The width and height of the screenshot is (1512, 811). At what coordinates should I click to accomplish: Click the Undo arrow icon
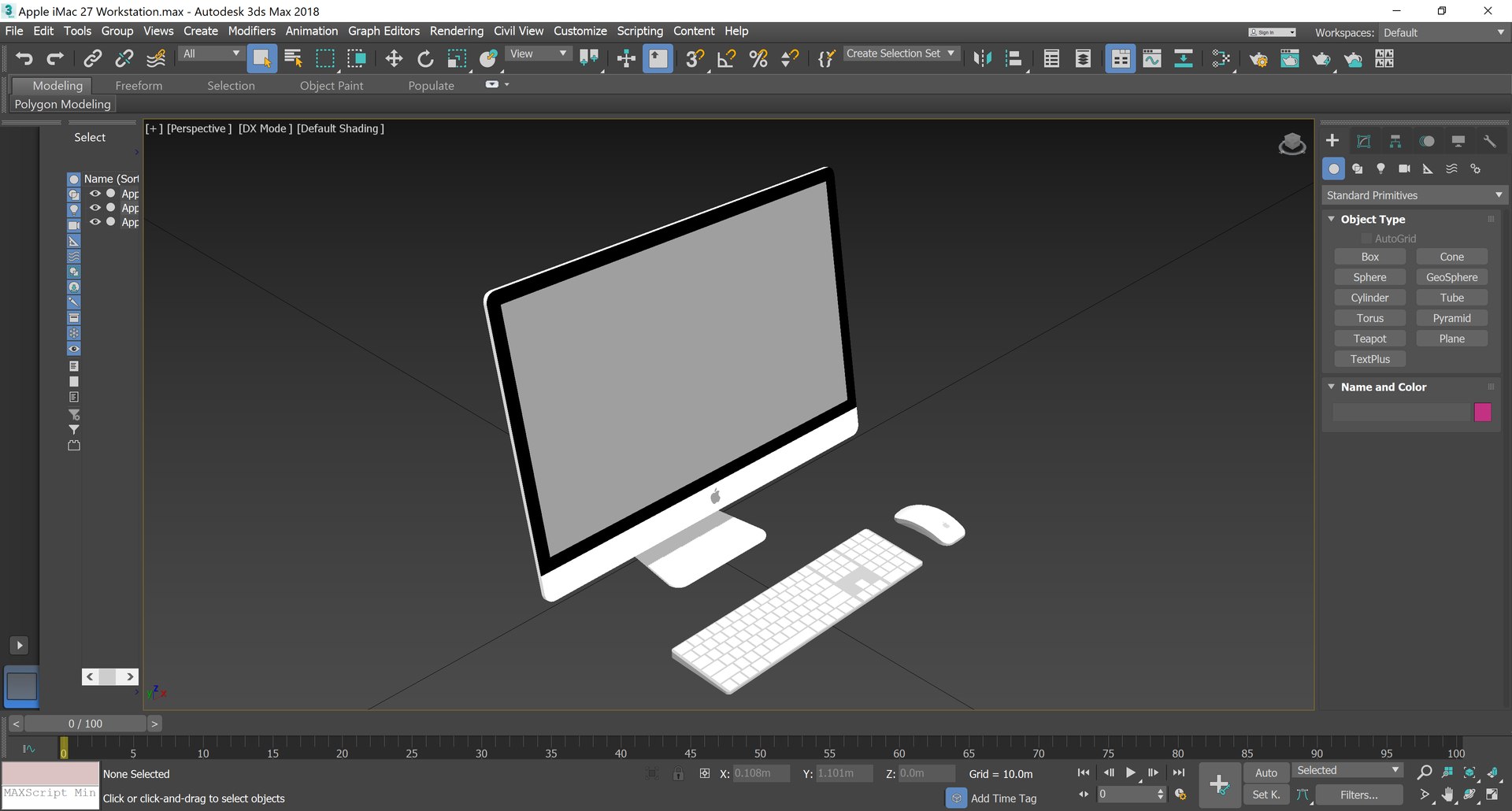24,58
